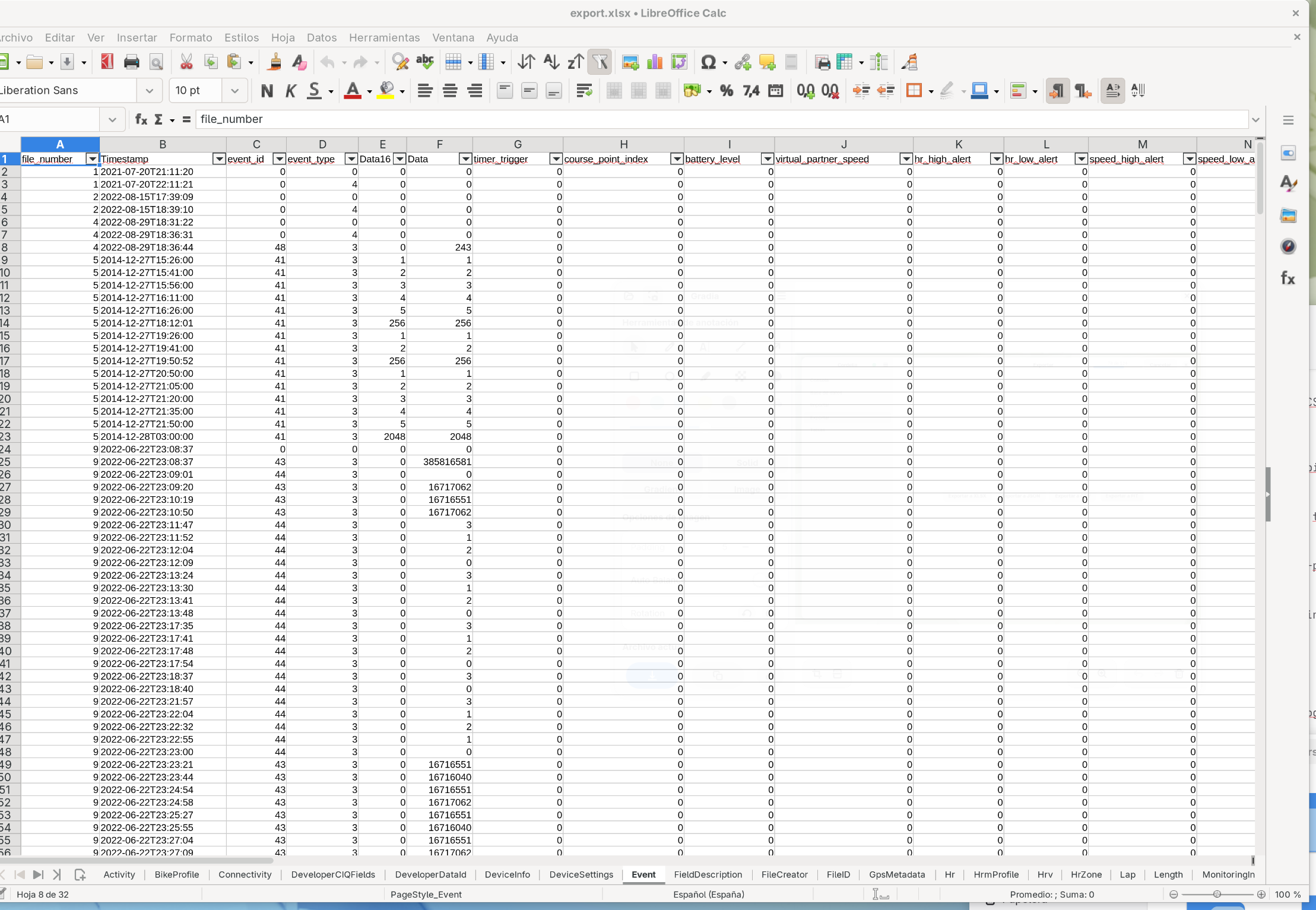The image size is (1316, 910).
Task: Open the font name dropdown
Action: click(x=149, y=91)
